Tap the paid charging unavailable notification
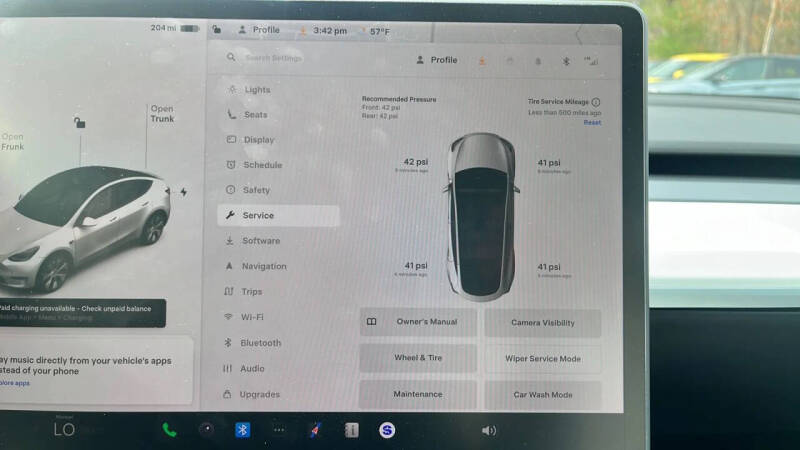The width and height of the screenshot is (800, 450). [x=82, y=313]
